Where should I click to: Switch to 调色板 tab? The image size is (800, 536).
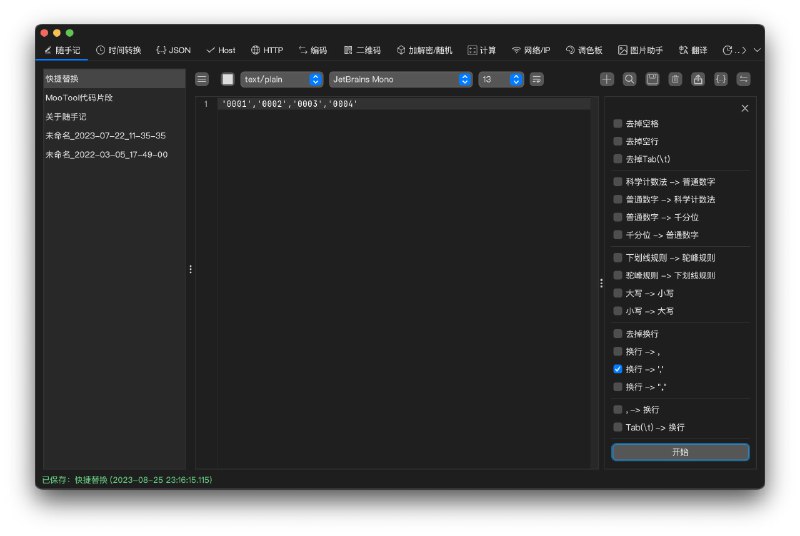pyautogui.click(x=584, y=50)
